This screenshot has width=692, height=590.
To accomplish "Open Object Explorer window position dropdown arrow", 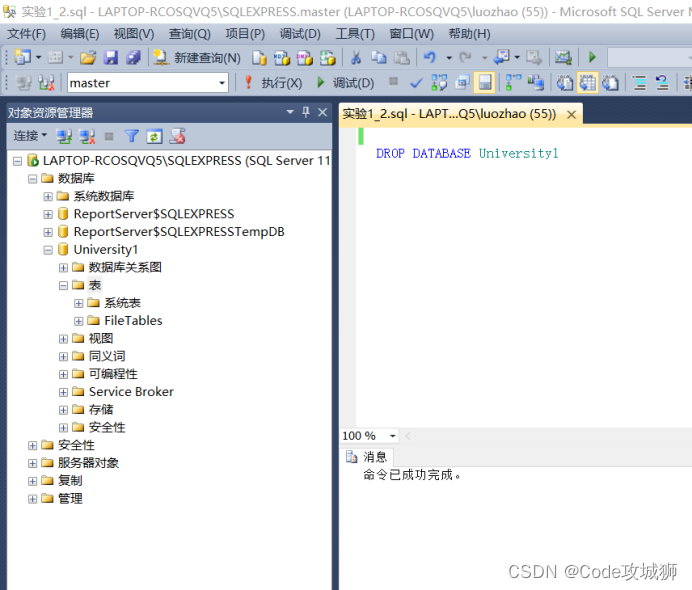I will point(290,112).
